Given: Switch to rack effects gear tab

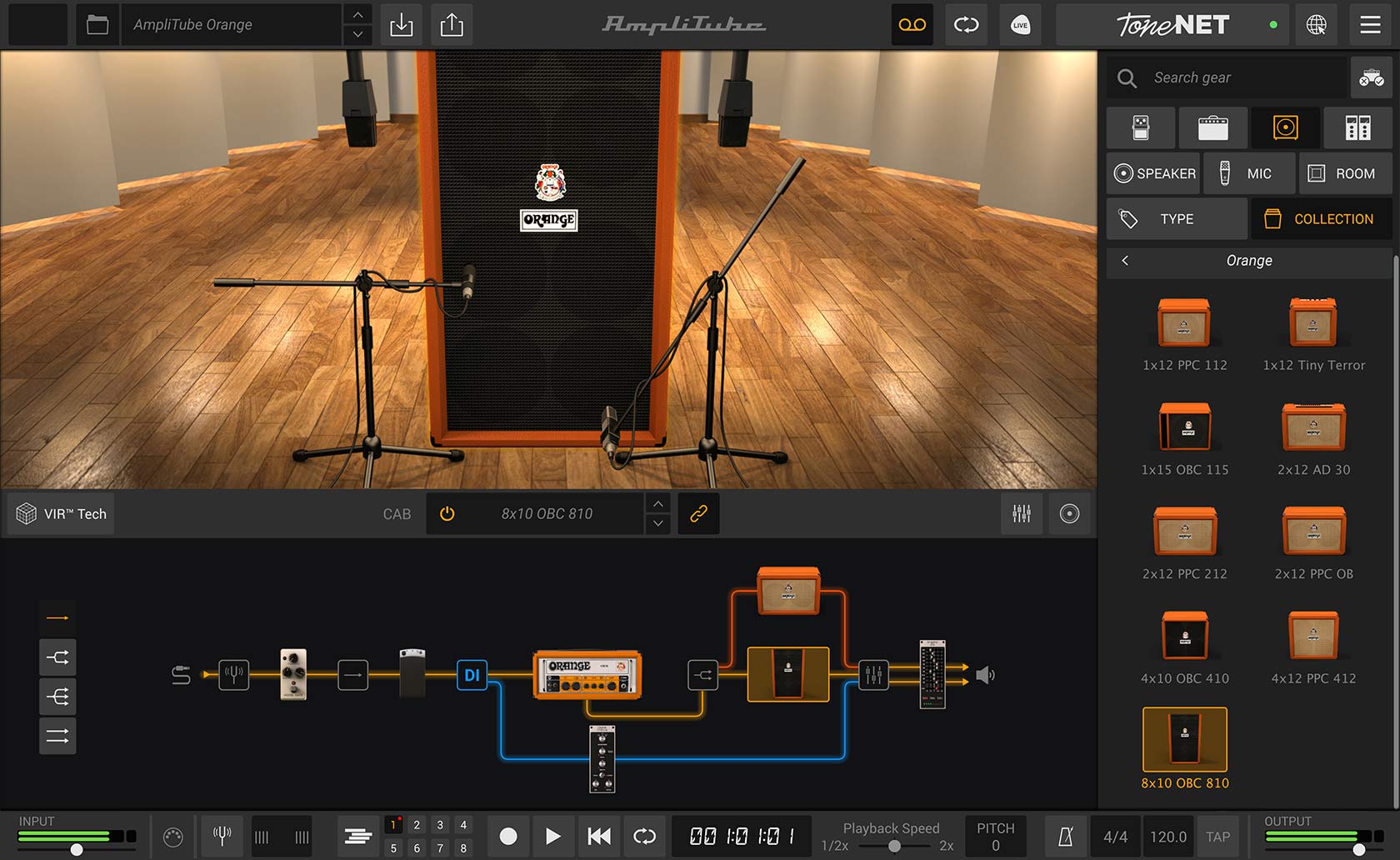Looking at the screenshot, I should point(1357,127).
